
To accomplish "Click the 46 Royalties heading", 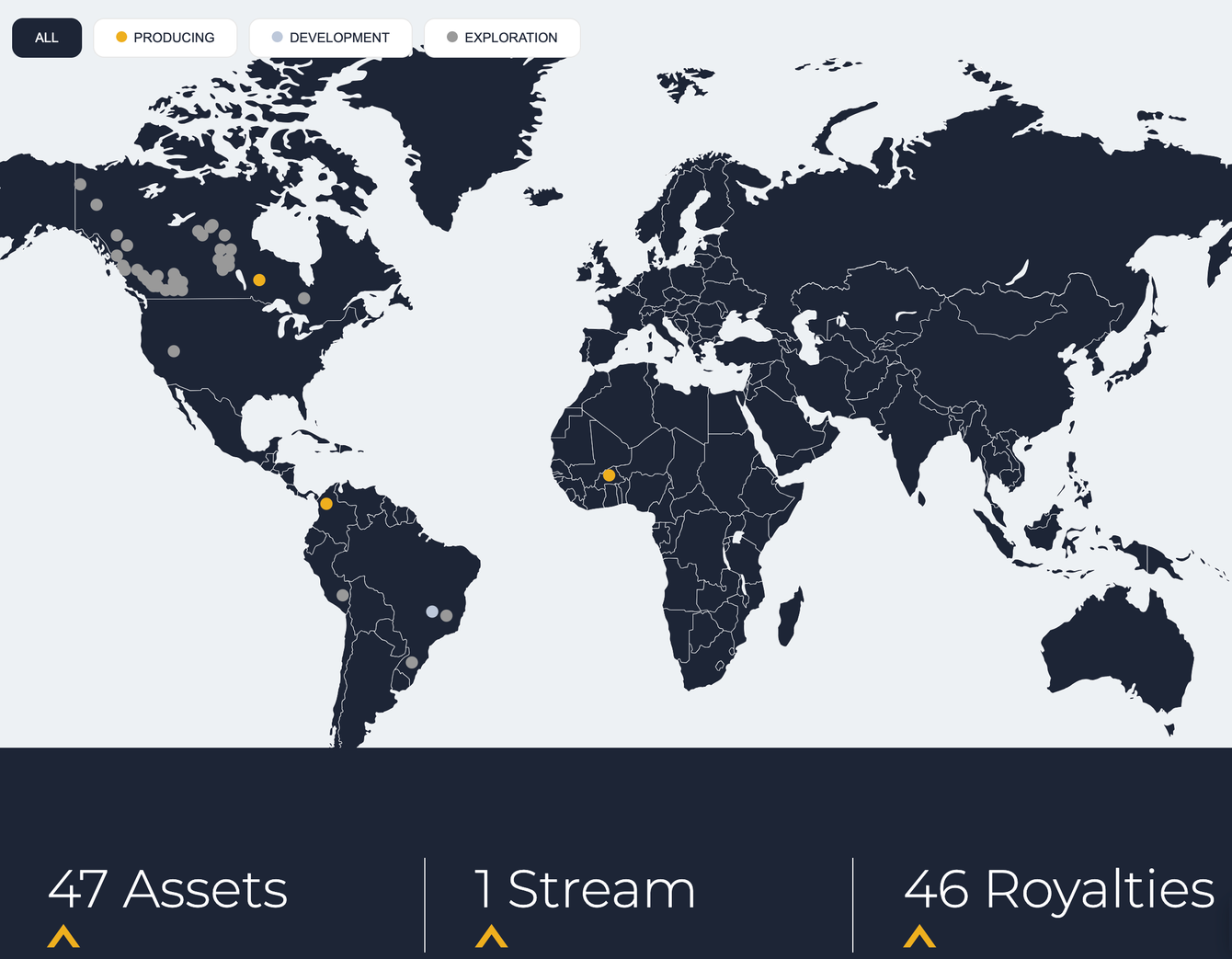I will point(1059,889).
